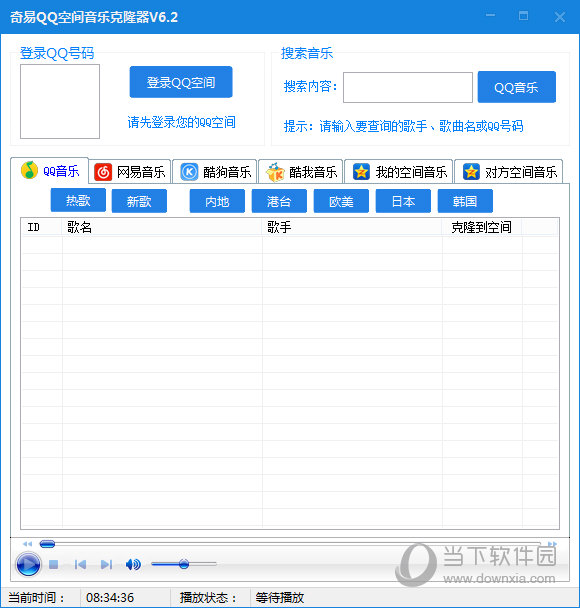
Task: Filter songs by 港台
Action: click(279, 201)
